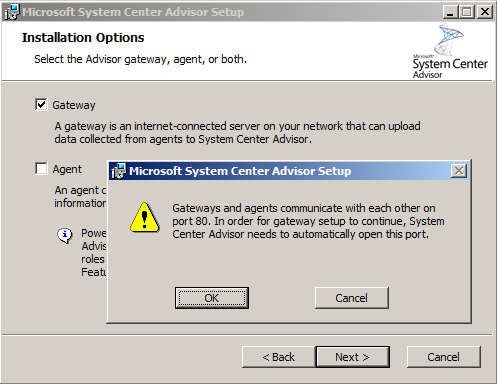This screenshot has height=384, width=497.
Task: Click the Agent option label
Action: (67, 169)
